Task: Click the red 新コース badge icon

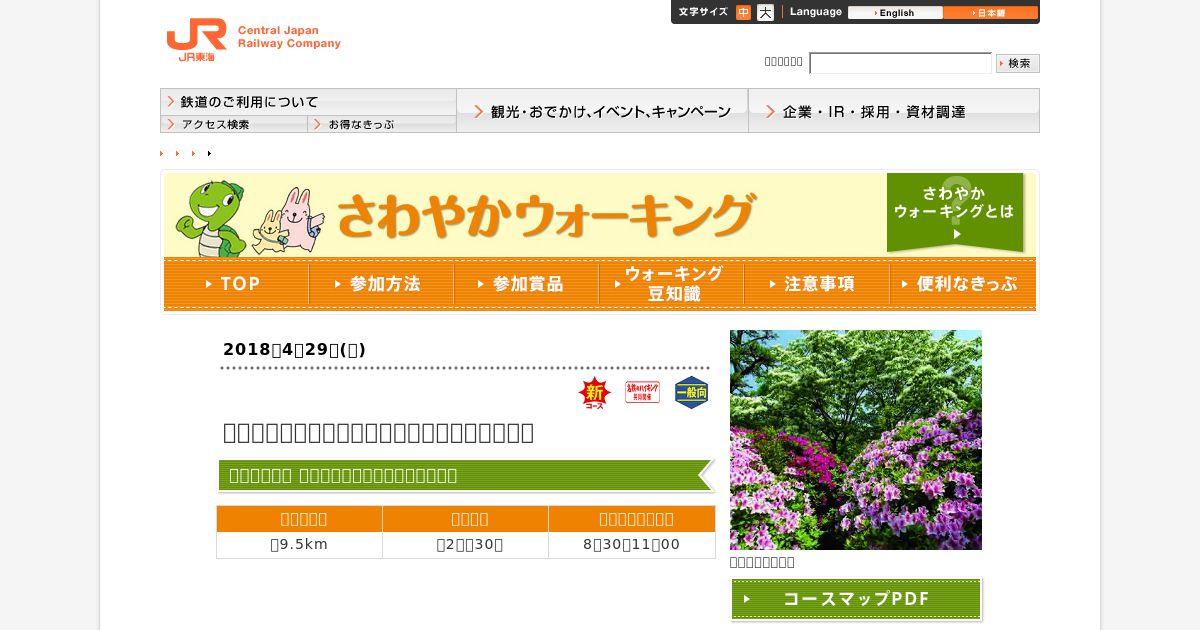Action: 594,393
